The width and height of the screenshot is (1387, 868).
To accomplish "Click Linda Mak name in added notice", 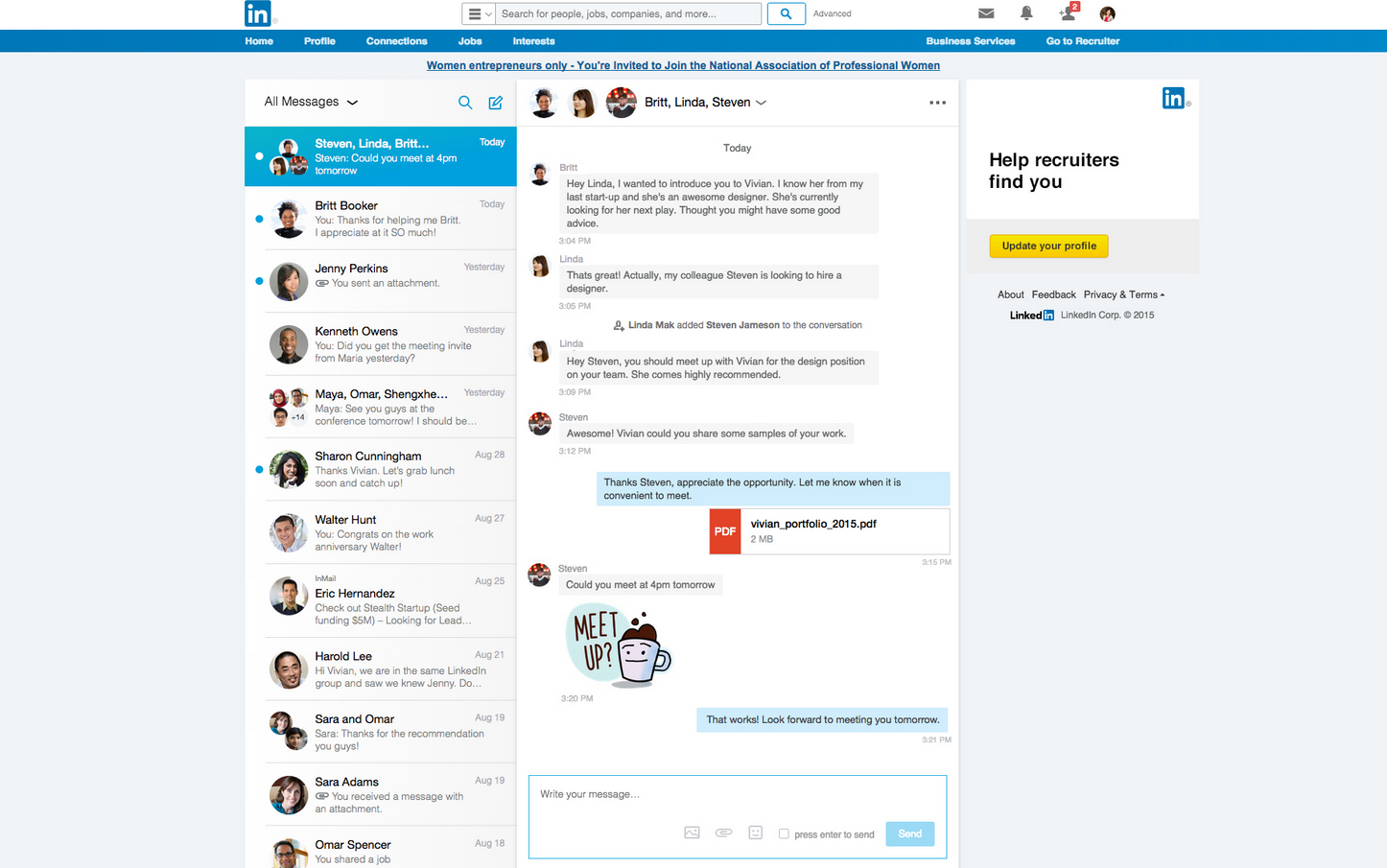I will (651, 325).
